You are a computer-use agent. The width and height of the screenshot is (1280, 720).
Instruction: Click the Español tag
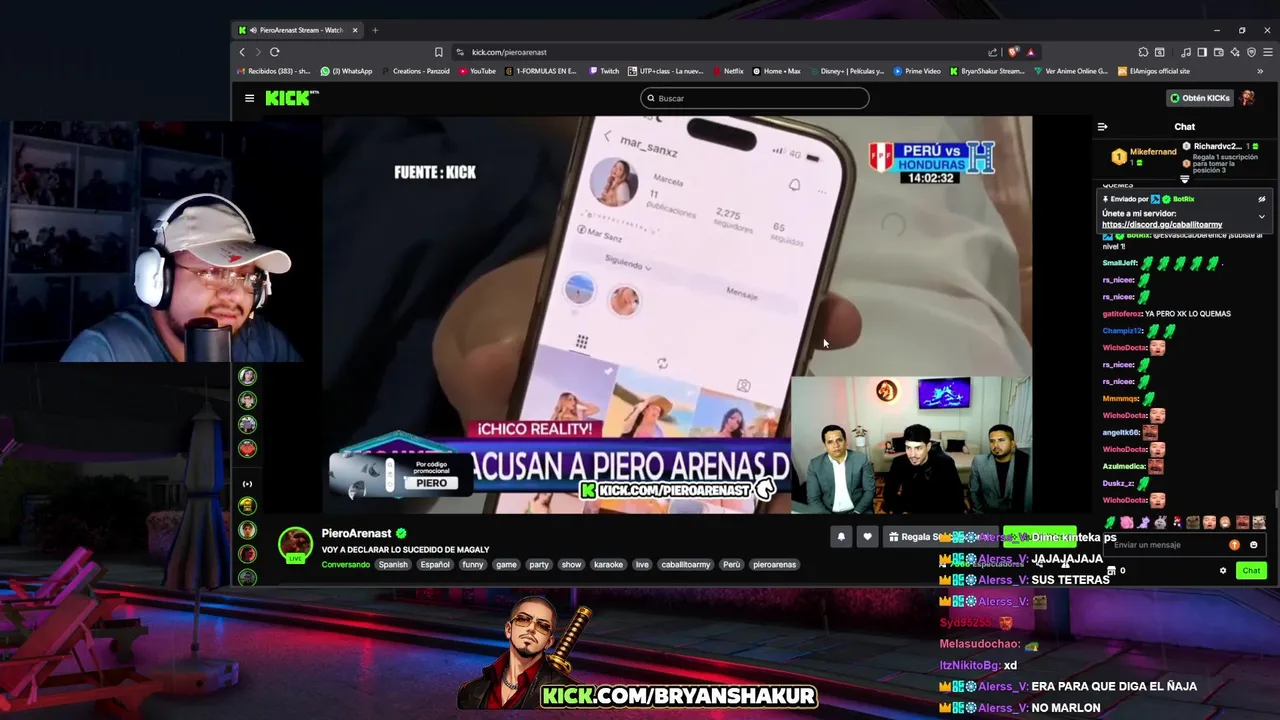pos(435,564)
